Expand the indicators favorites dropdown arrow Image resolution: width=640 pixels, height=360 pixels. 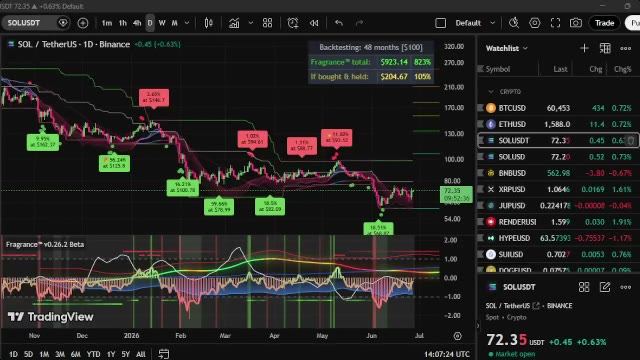coord(251,23)
